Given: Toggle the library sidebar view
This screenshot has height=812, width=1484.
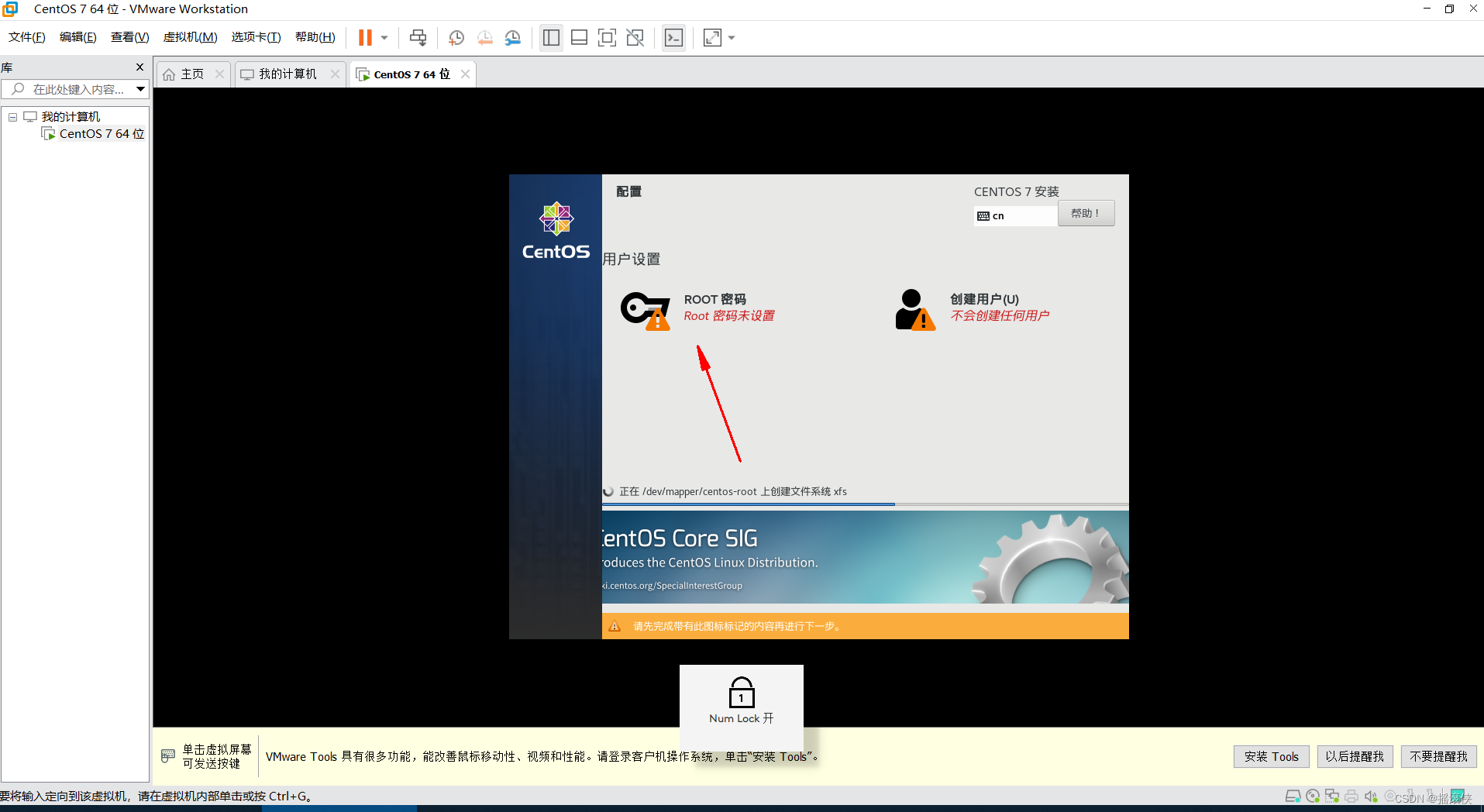Looking at the screenshot, I should 551,37.
